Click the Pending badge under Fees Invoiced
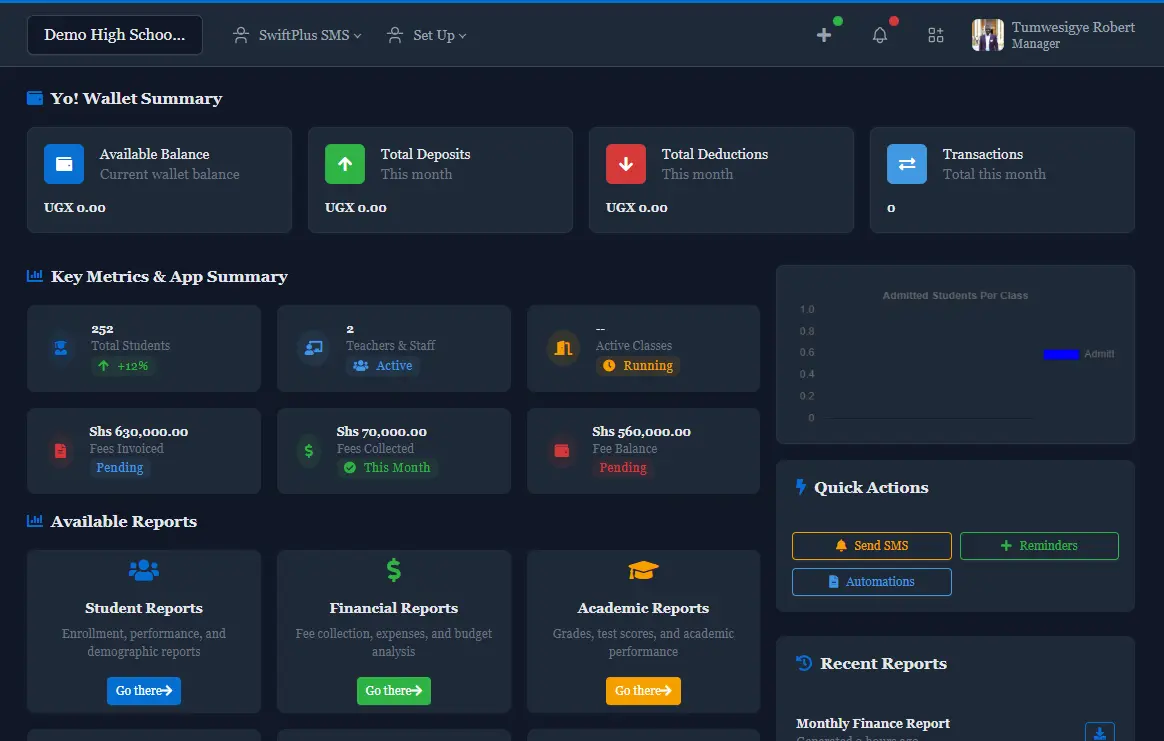This screenshot has height=741, width=1164. [x=120, y=467]
